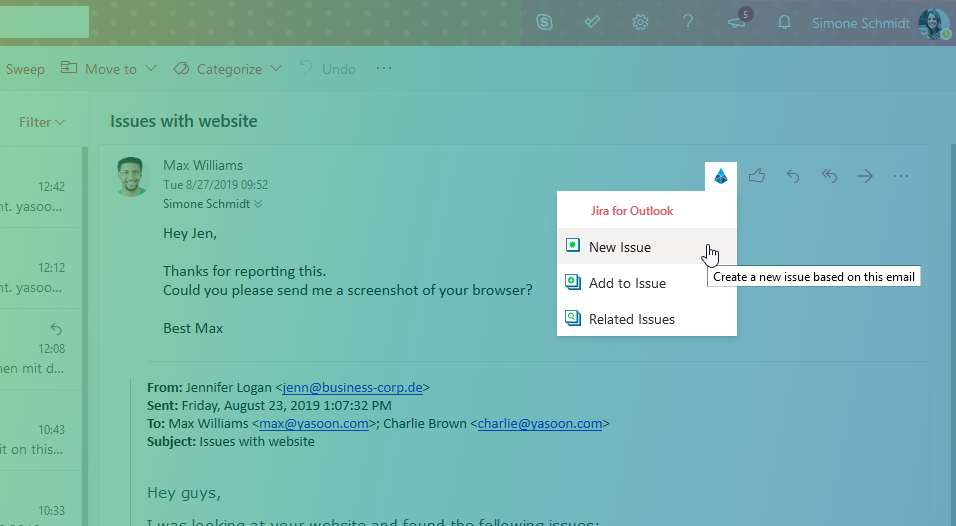Screen dimensions: 956x526
Task: Open Simone Schmidt account profile picture
Action: pos(933,23)
